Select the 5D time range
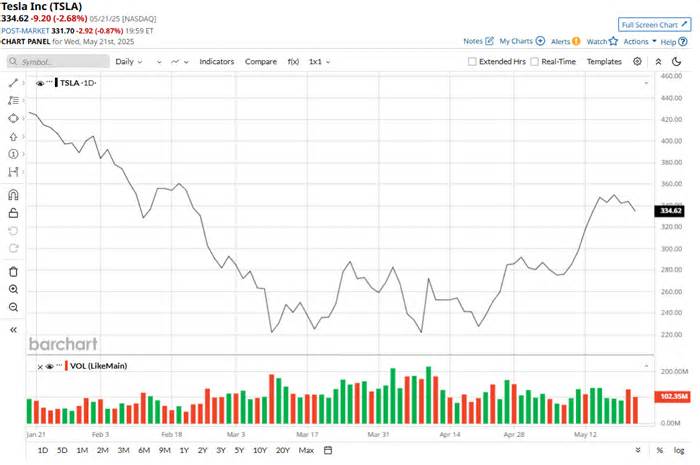Viewport: 700px width, 465px height. coord(62,450)
